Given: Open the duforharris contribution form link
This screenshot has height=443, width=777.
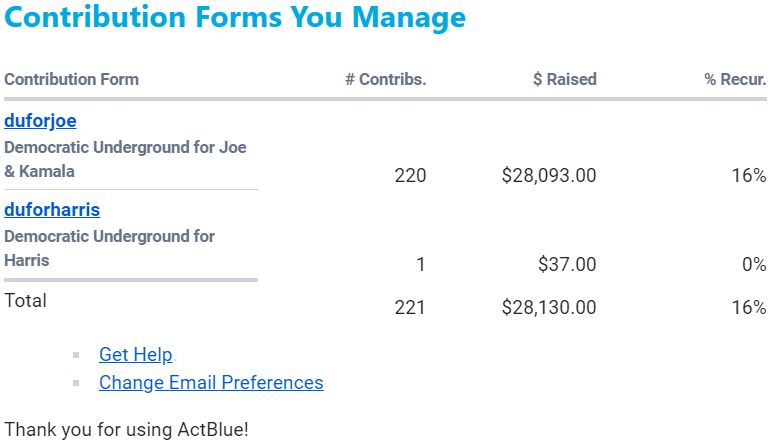Looking at the screenshot, I should (52, 211).
